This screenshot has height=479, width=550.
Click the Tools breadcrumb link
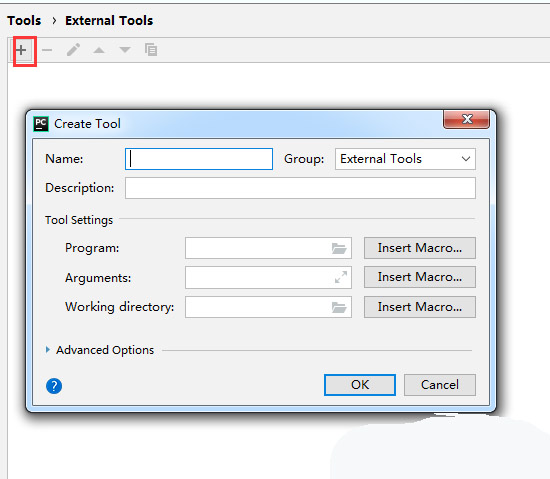[x=24, y=21]
